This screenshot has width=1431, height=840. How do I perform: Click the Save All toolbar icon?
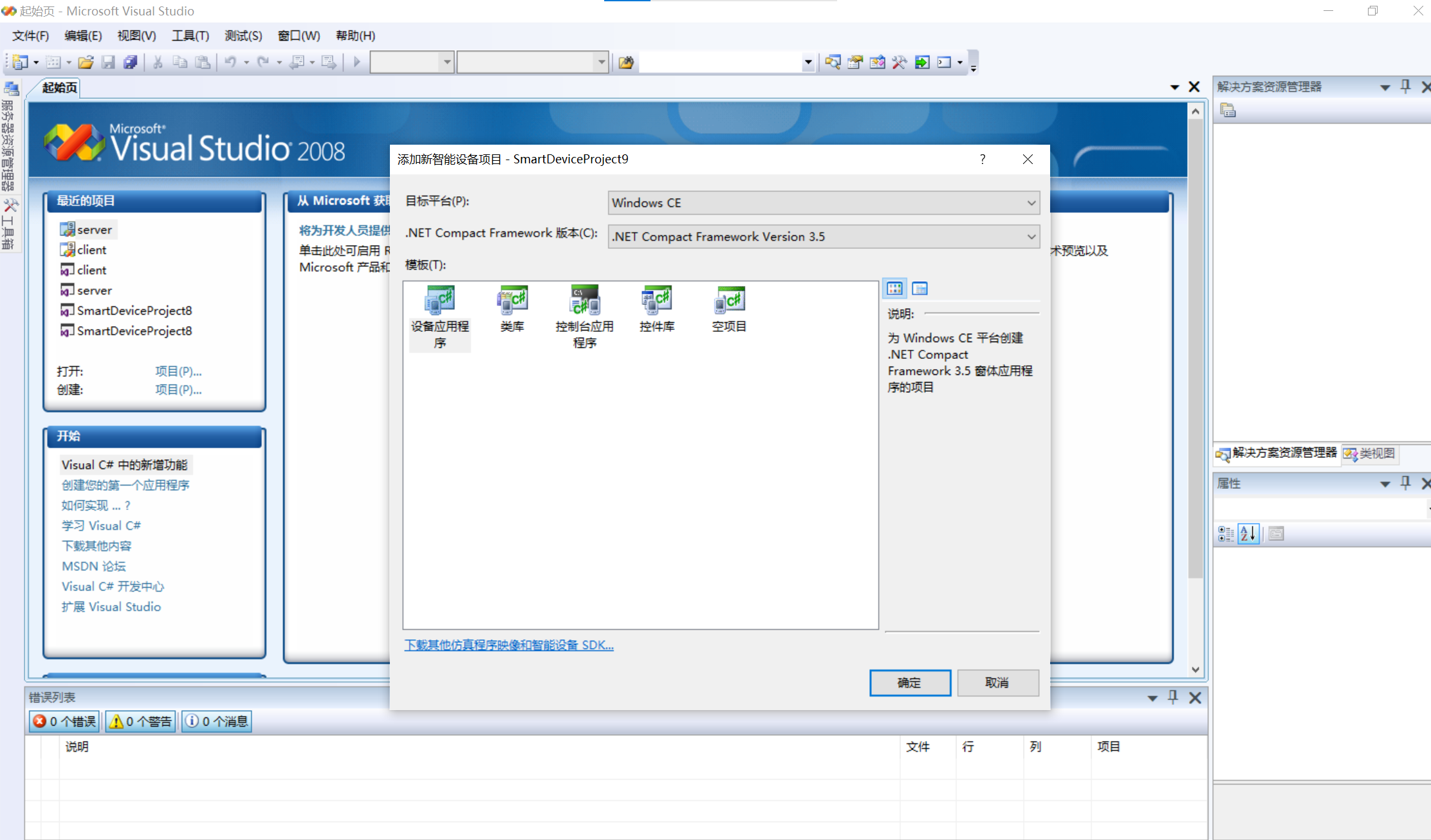pos(131,62)
